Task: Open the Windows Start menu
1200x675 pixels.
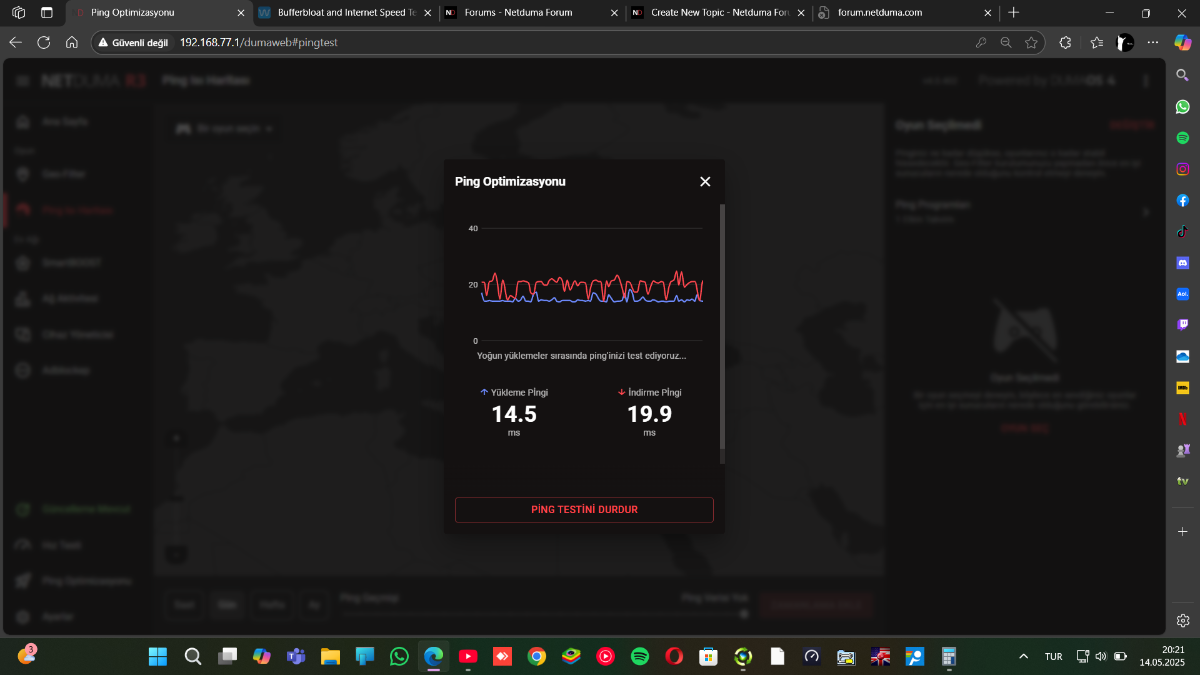Action: tap(158, 657)
